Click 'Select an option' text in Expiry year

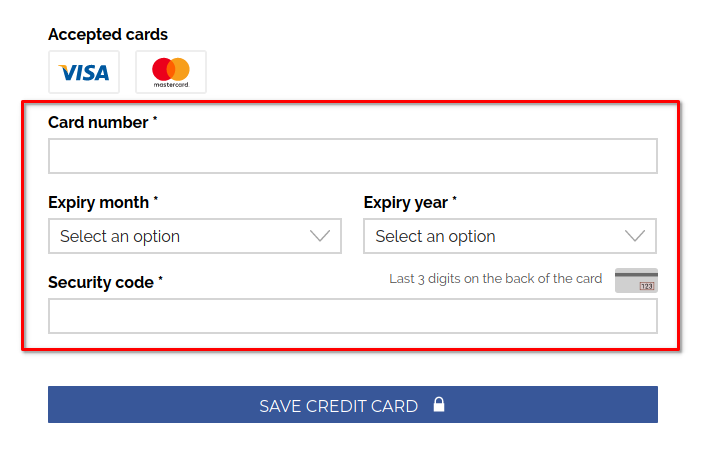(x=435, y=237)
